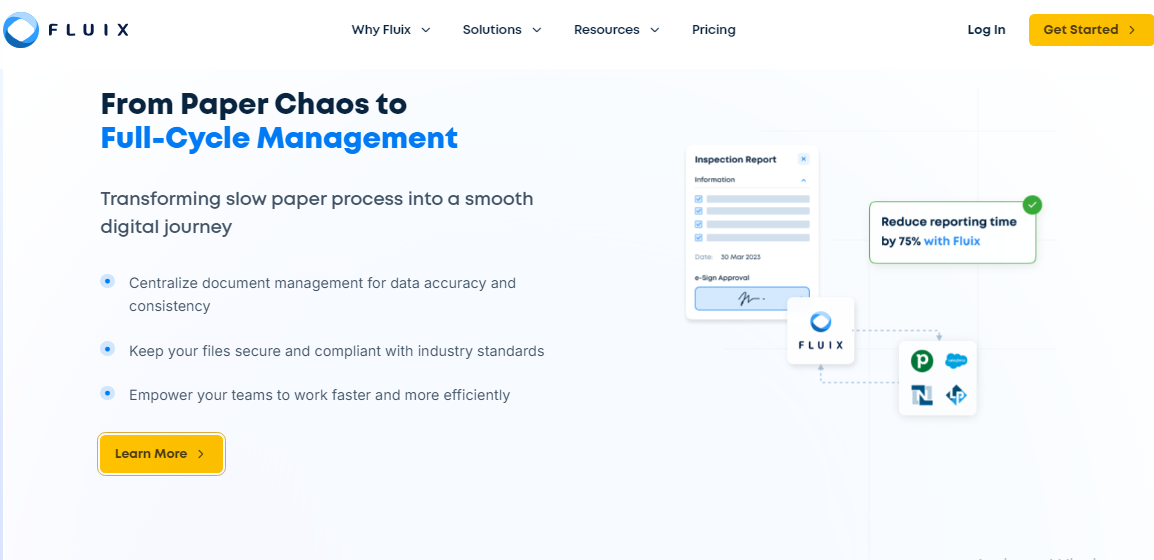Toggle the last Inspection Report checkbox

[699, 238]
